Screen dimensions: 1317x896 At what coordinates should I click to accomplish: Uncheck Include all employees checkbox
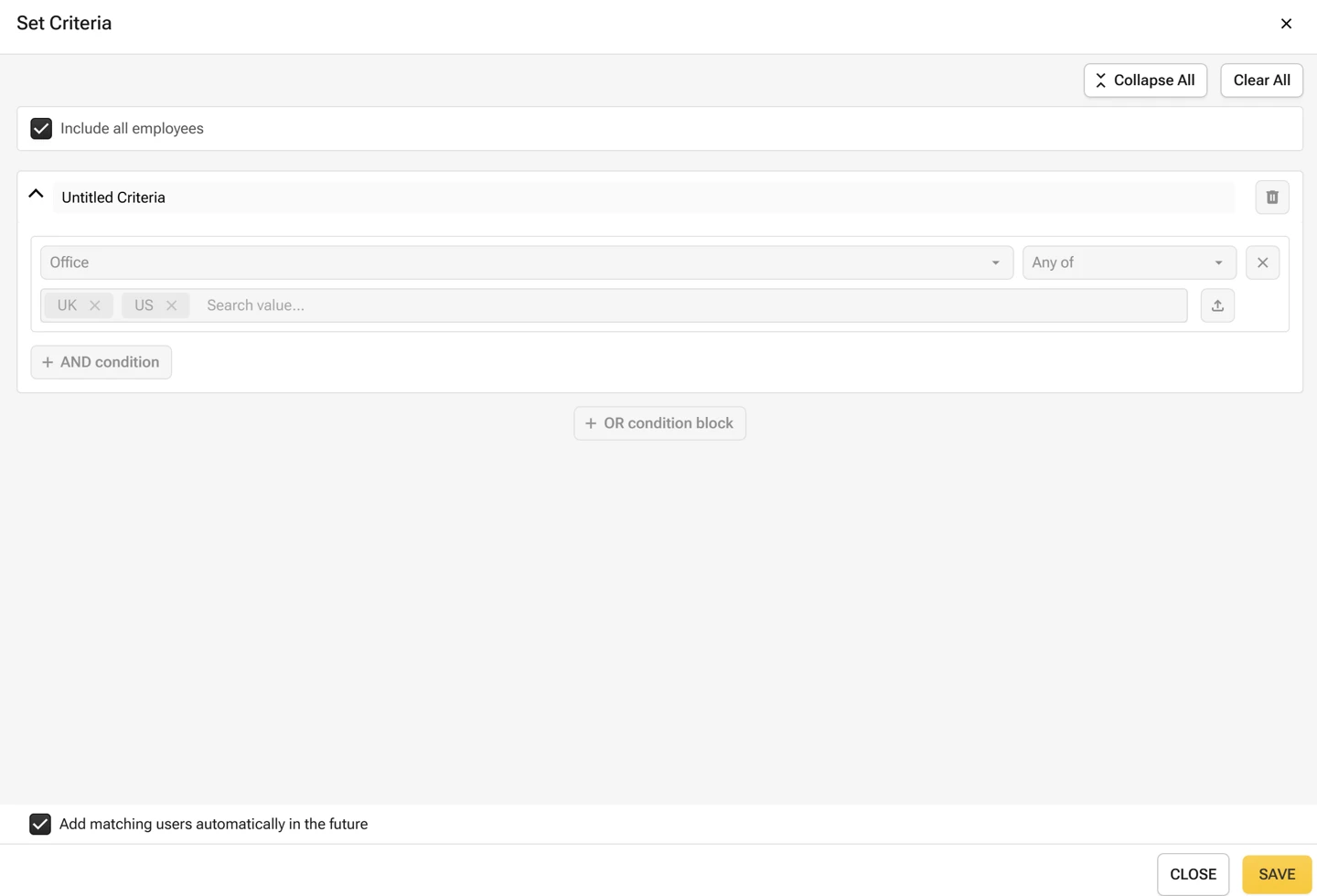tap(41, 129)
